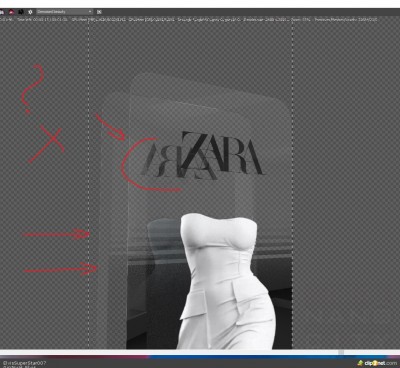This screenshot has height=368, width=400.
Task: Click the horizontal scrollbar thumb below the viewport
Action: pyautogui.click(x=341, y=352)
